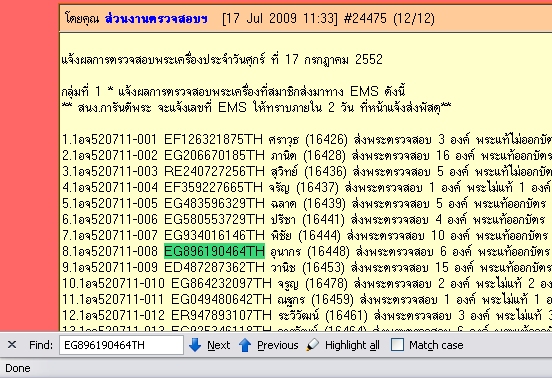
Task: Click the blue down arrow Next icon
Action: tap(195, 345)
